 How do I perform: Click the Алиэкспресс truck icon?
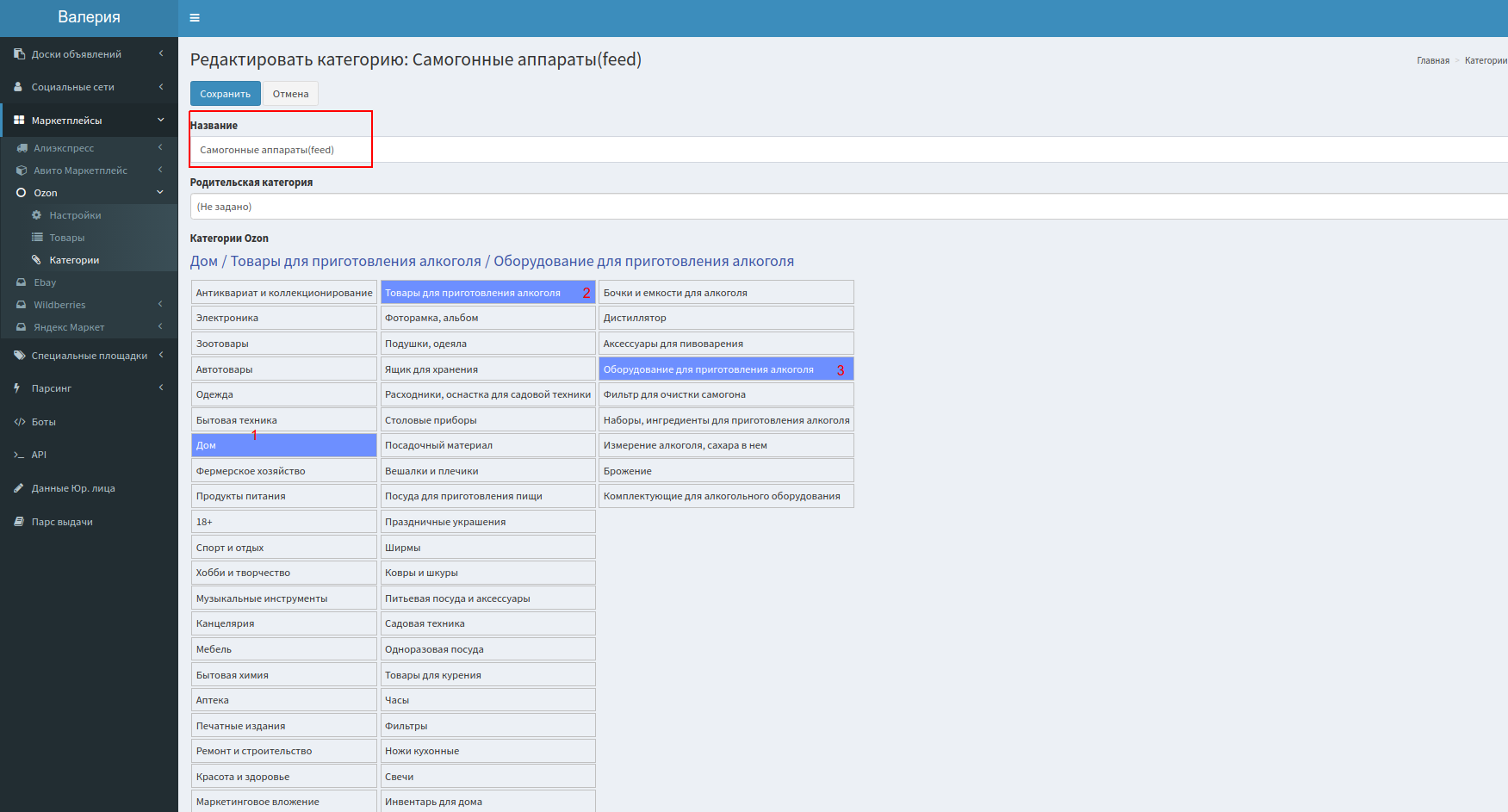(x=22, y=148)
